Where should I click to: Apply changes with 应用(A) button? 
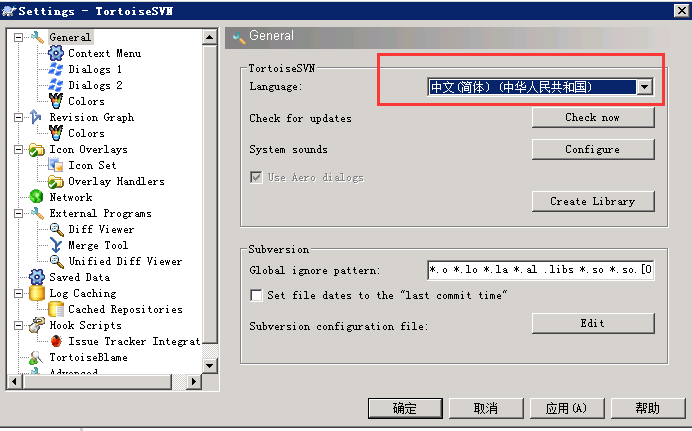click(x=567, y=408)
